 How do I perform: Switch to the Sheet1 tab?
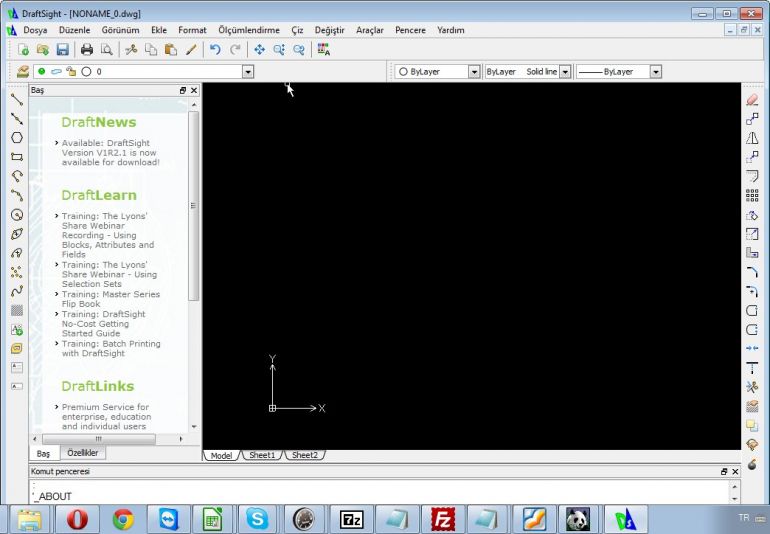tap(262, 455)
